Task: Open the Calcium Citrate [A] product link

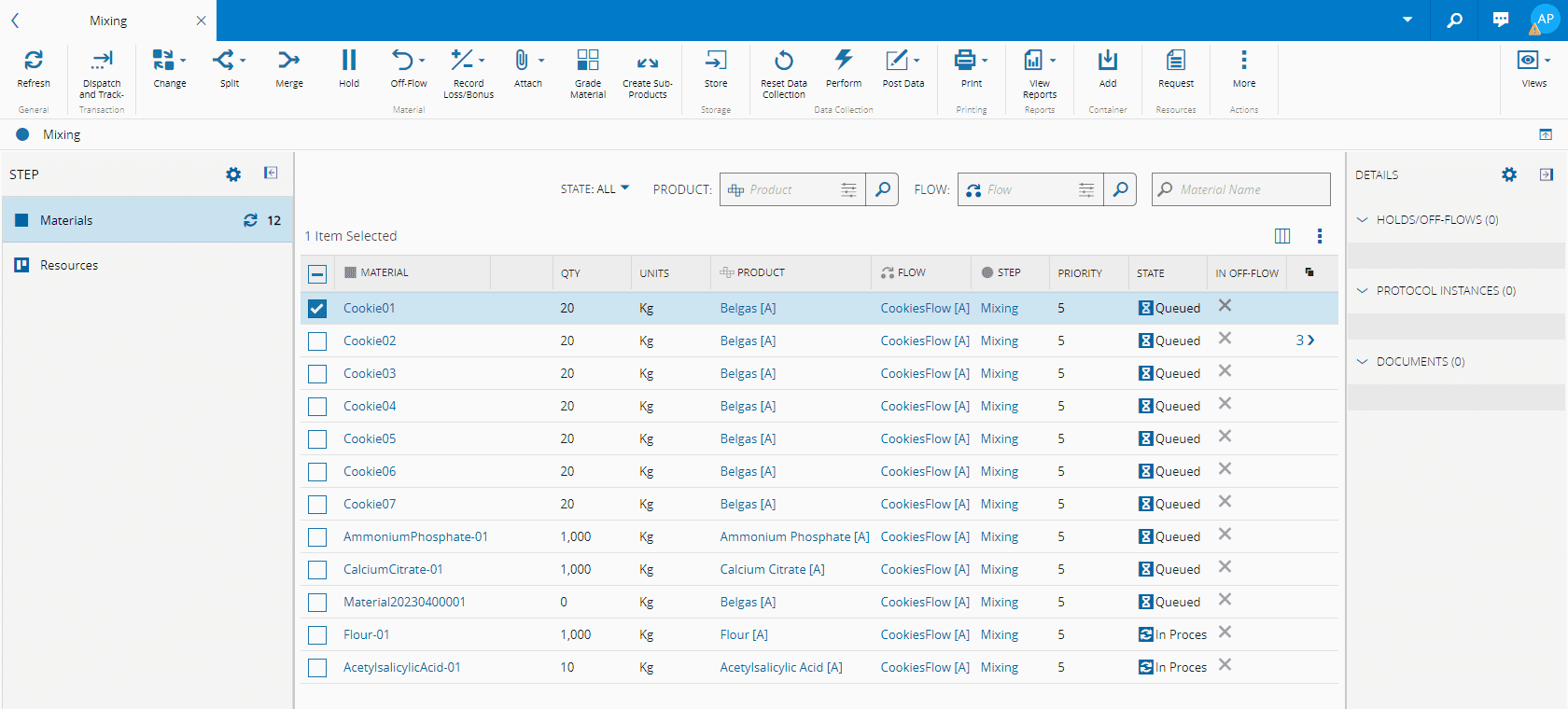Action: pos(772,570)
